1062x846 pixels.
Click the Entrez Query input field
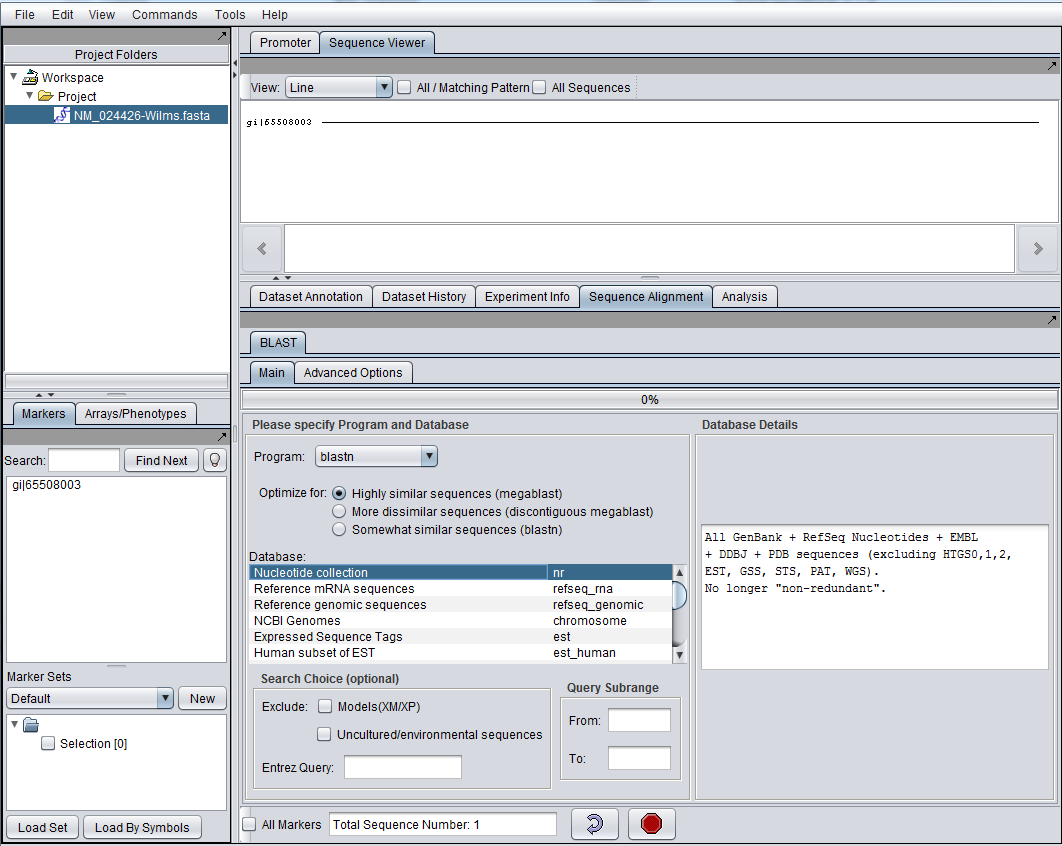click(x=403, y=767)
